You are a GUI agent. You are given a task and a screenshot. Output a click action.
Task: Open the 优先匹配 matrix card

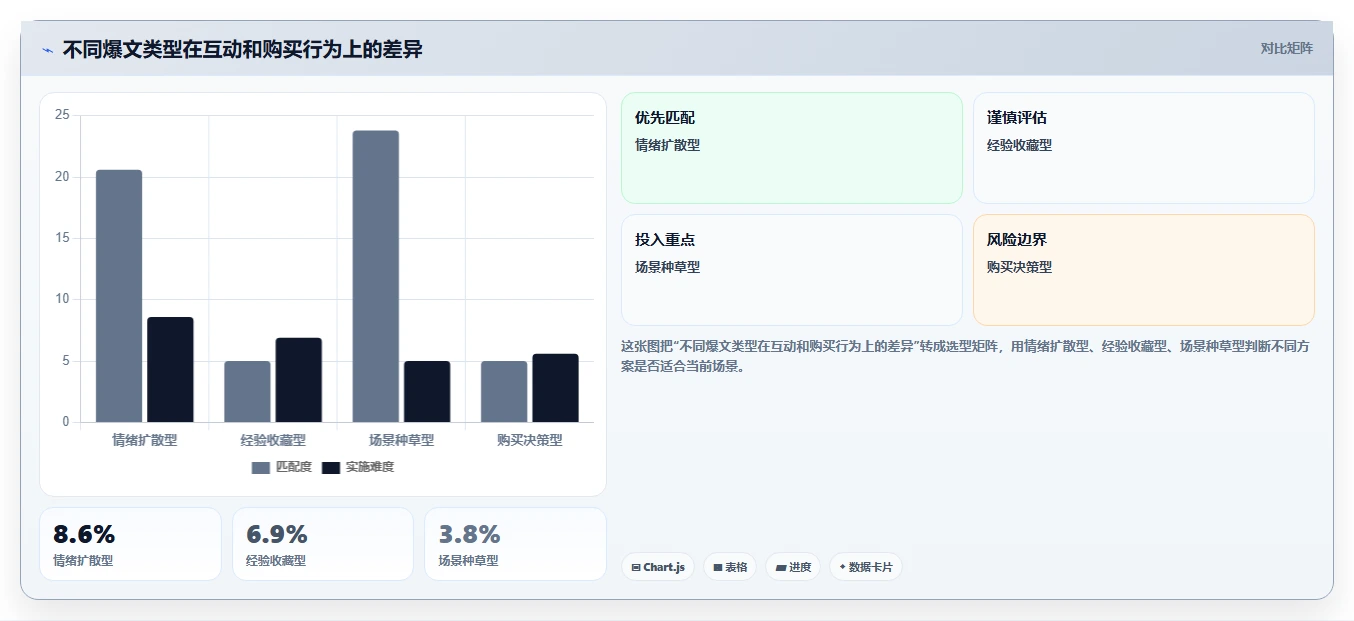pos(792,148)
